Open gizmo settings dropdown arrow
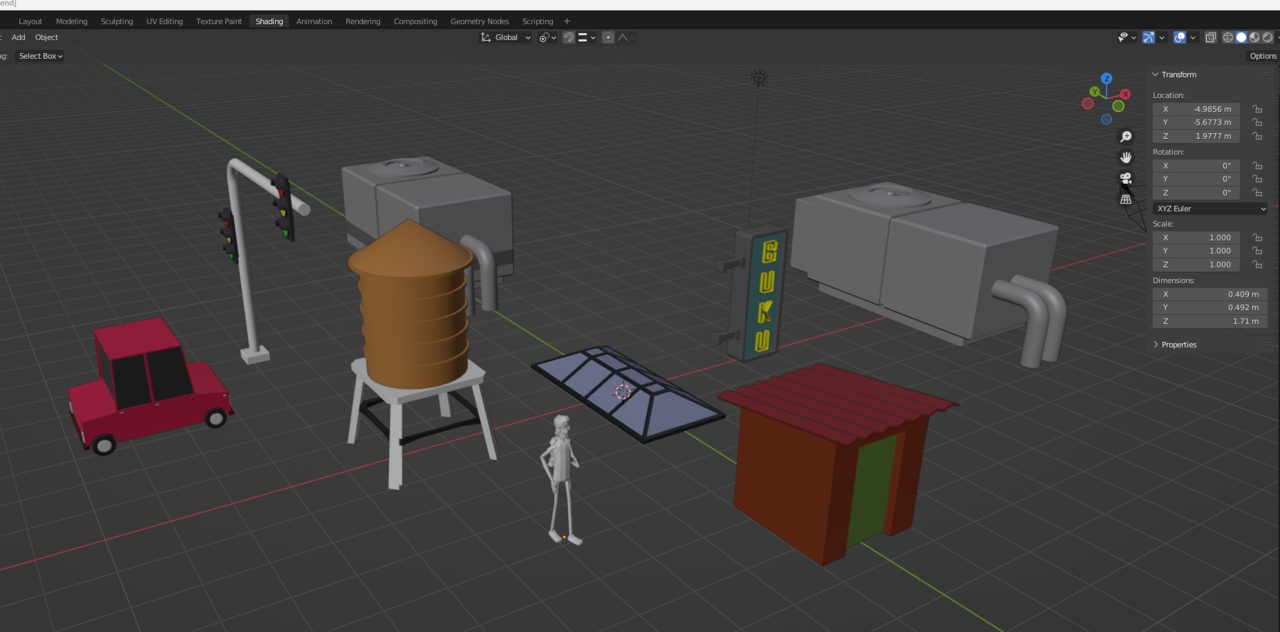The height and width of the screenshot is (632, 1280). [1162, 37]
